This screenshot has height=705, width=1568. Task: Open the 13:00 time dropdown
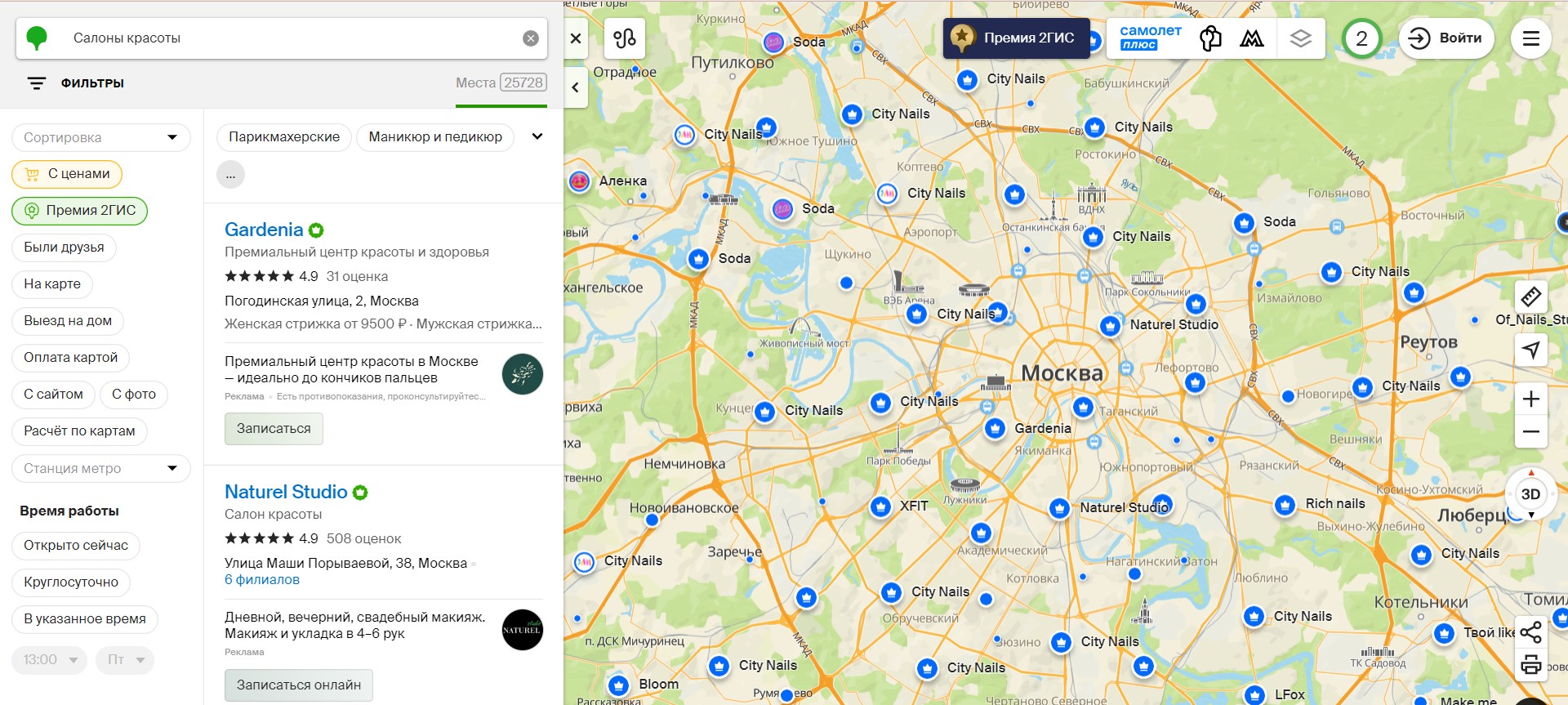coord(49,660)
